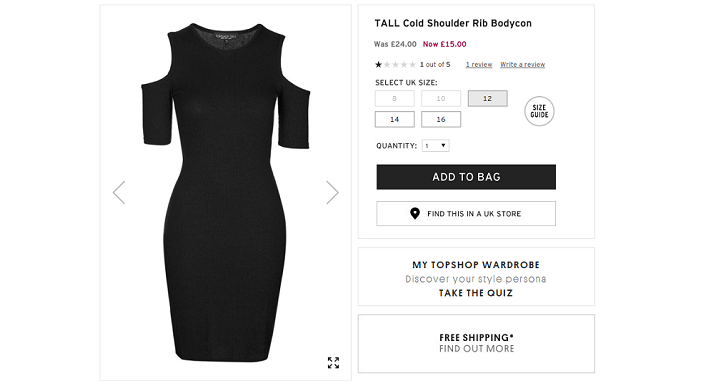This screenshot has height=382, width=702.
Task: Select UK size 16
Action: [441, 120]
